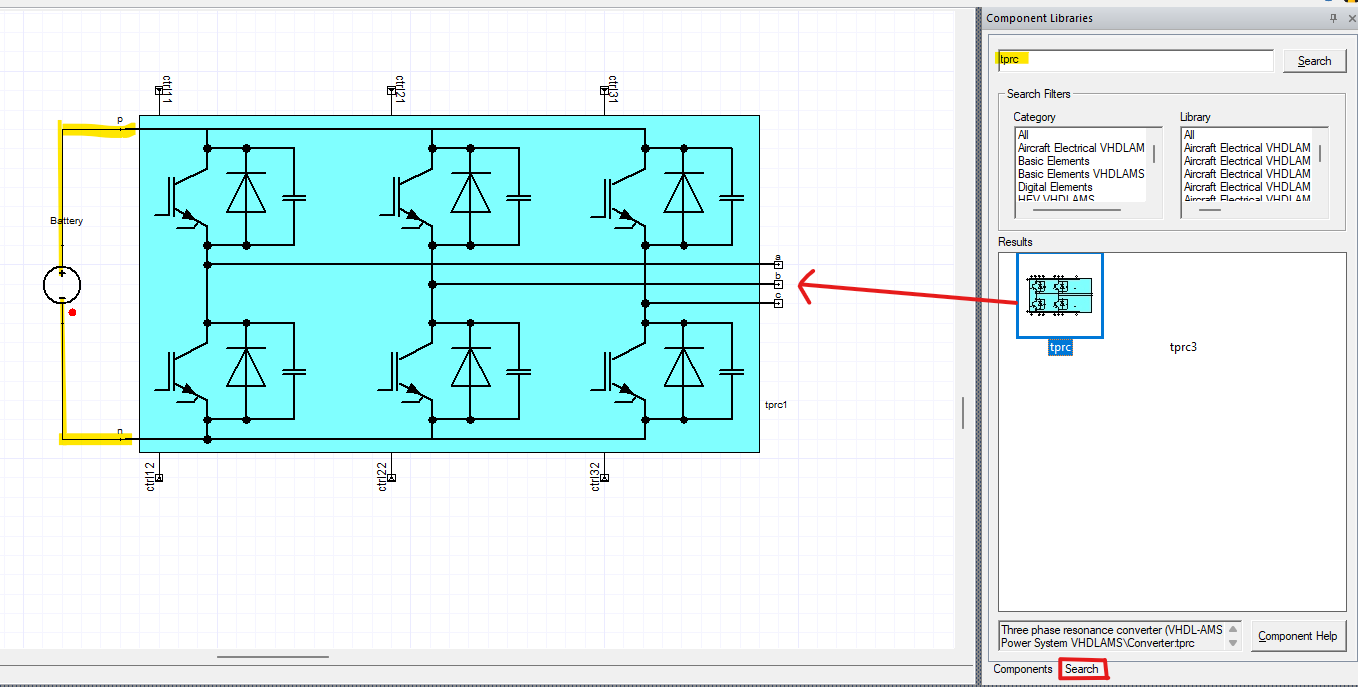Click the ctl32 control port symbol
1358x687 pixels.
point(603,479)
